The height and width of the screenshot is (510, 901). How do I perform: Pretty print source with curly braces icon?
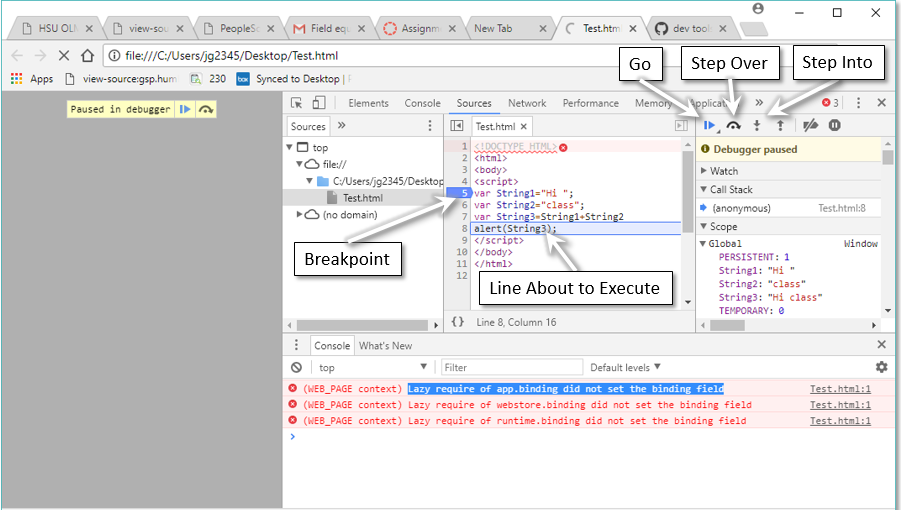pyautogui.click(x=457, y=322)
